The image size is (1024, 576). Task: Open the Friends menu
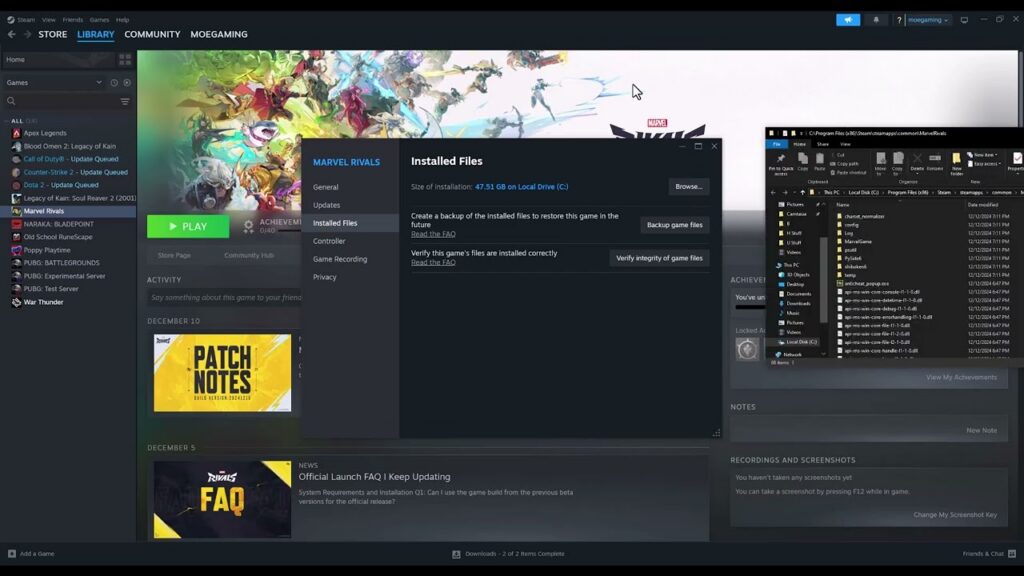tap(72, 20)
